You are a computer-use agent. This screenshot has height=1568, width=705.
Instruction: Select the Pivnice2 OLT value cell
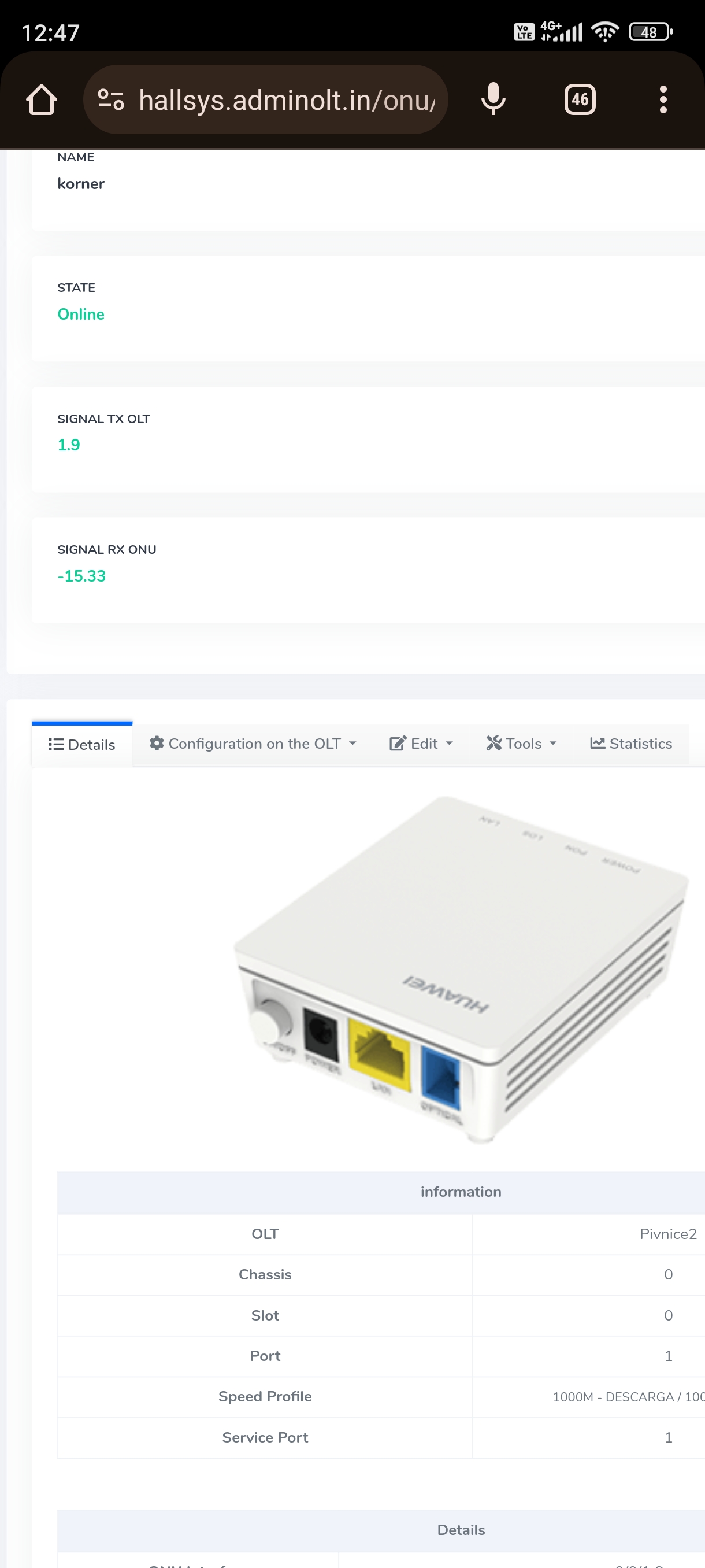tap(667, 1233)
